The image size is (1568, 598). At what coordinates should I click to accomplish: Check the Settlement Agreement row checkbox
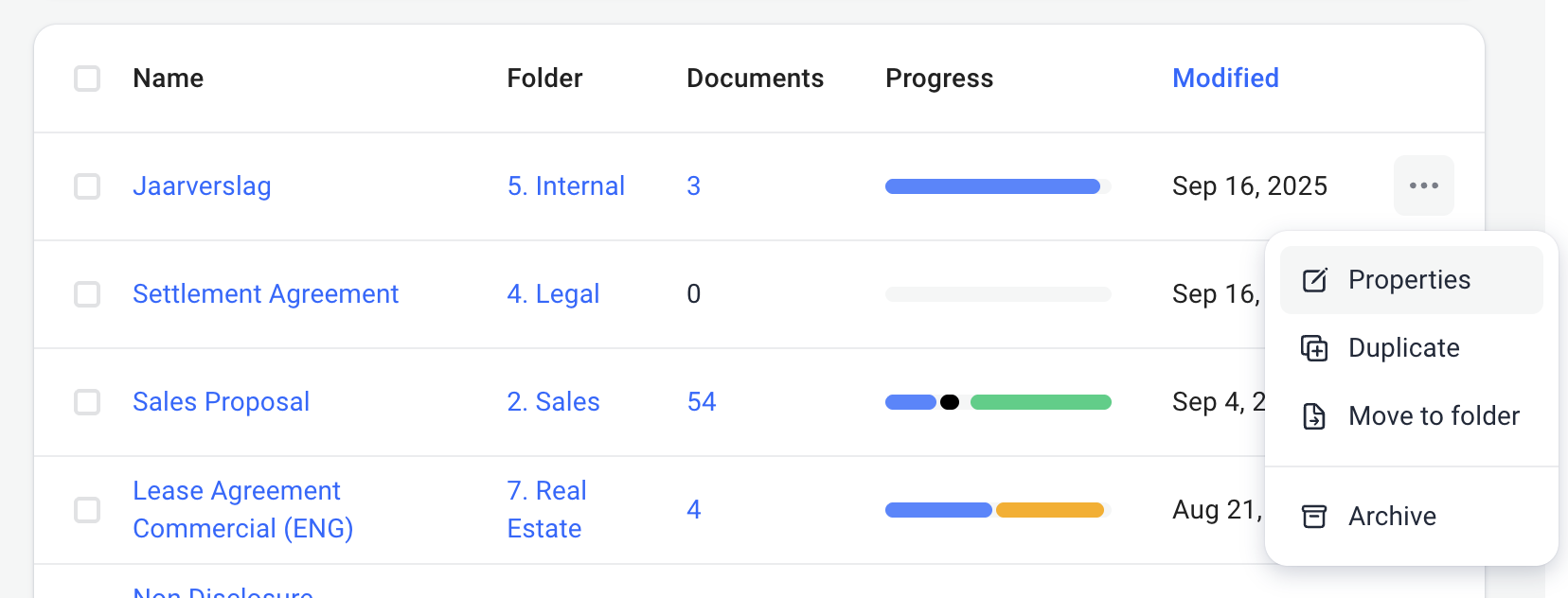point(87,294)
